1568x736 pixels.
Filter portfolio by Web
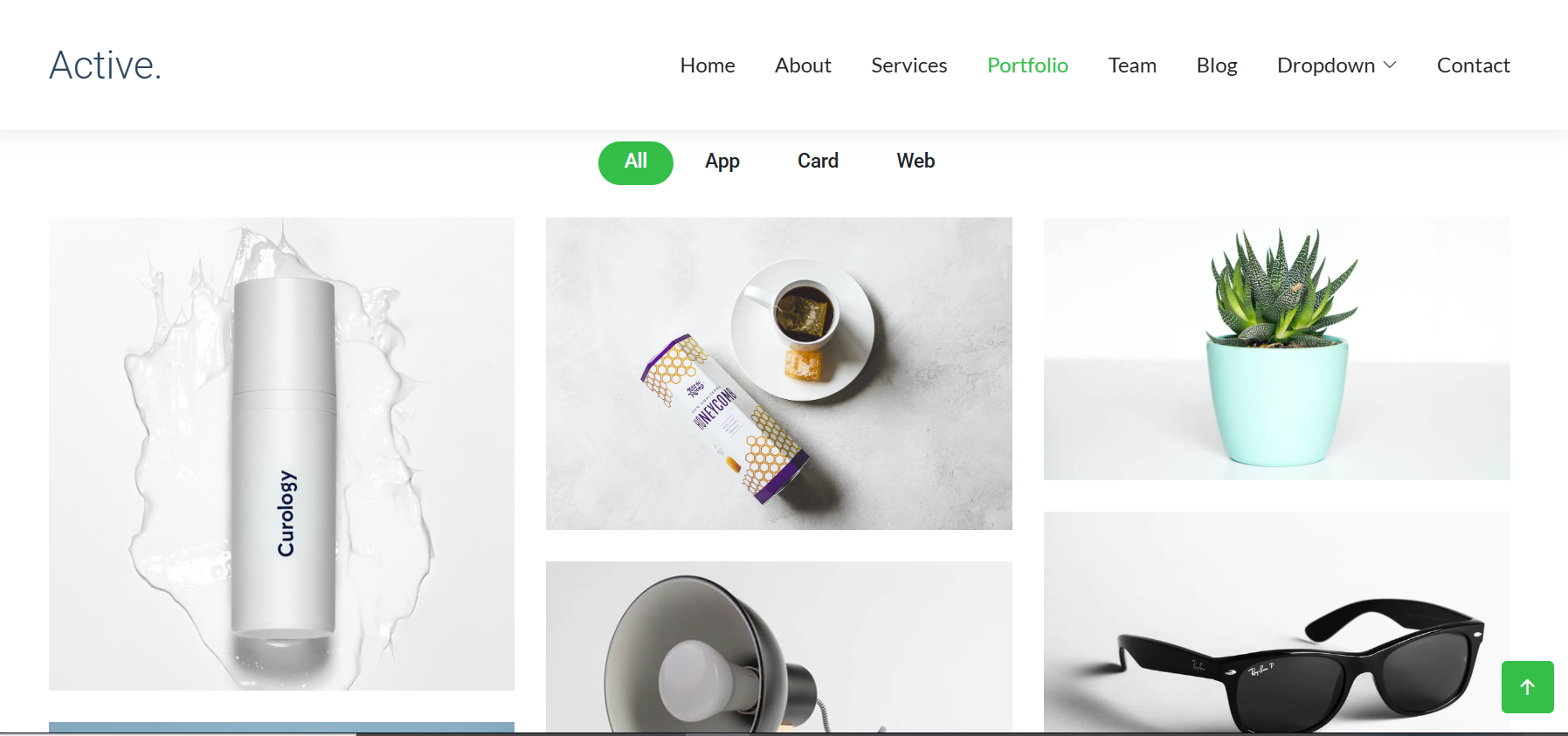[915, 162]
